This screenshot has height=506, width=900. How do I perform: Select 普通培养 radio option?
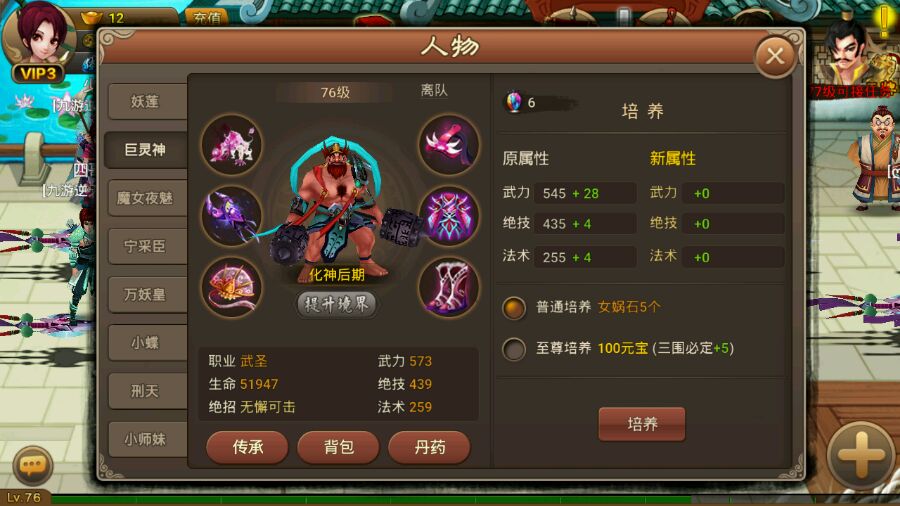click(514, 308)
